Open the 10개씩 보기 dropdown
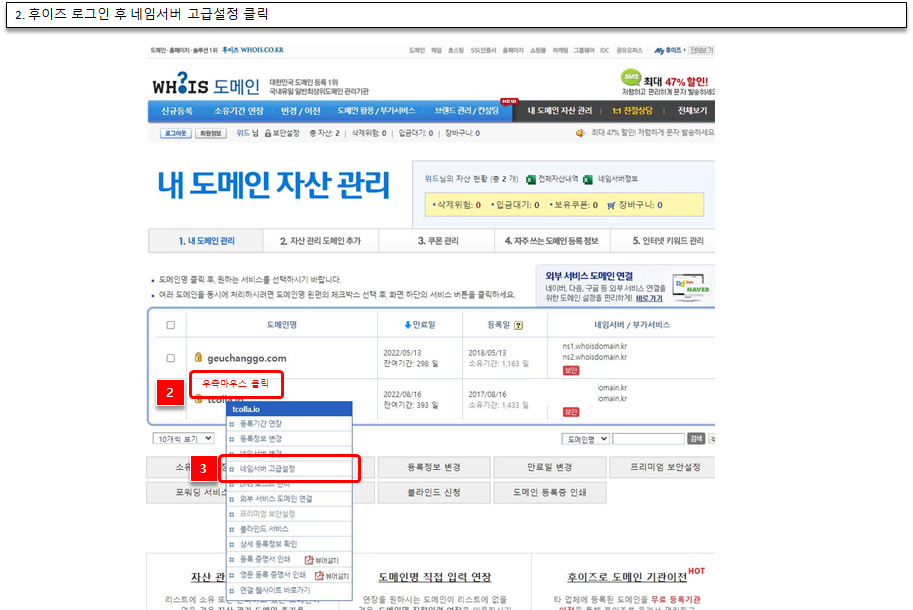The image size is (913, 610). click(x=183, y=438)
